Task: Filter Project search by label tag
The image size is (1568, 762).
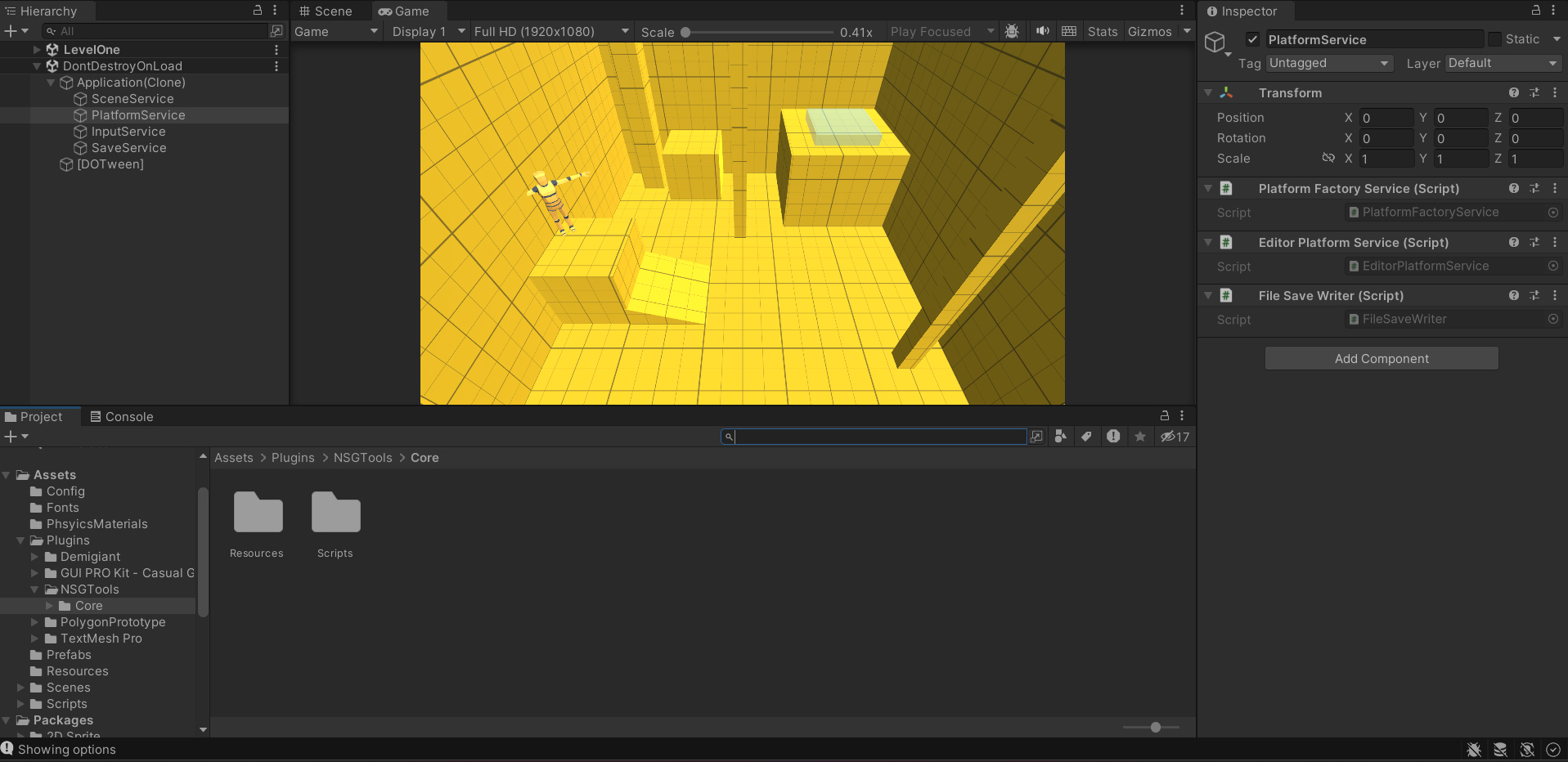Action: click(1087, 437)
